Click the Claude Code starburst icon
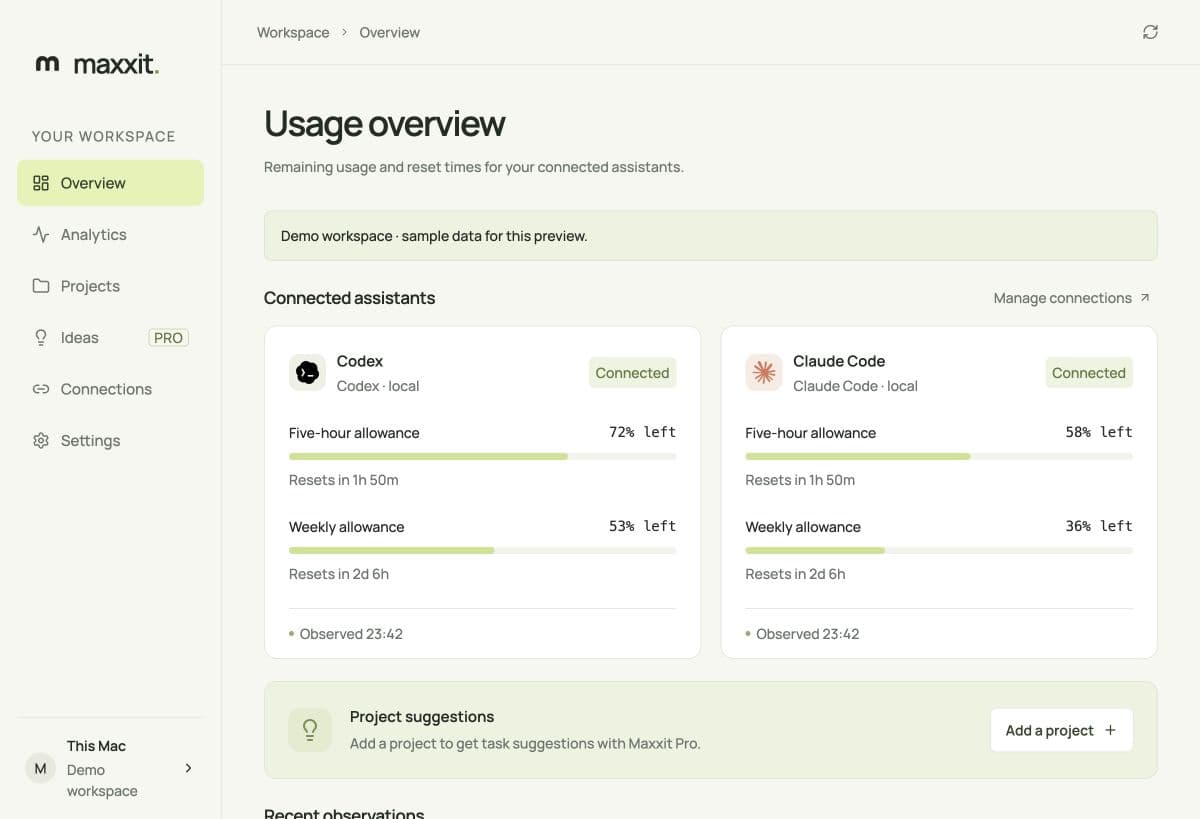Screen dimensions: 1200x819 click(764, 373)
